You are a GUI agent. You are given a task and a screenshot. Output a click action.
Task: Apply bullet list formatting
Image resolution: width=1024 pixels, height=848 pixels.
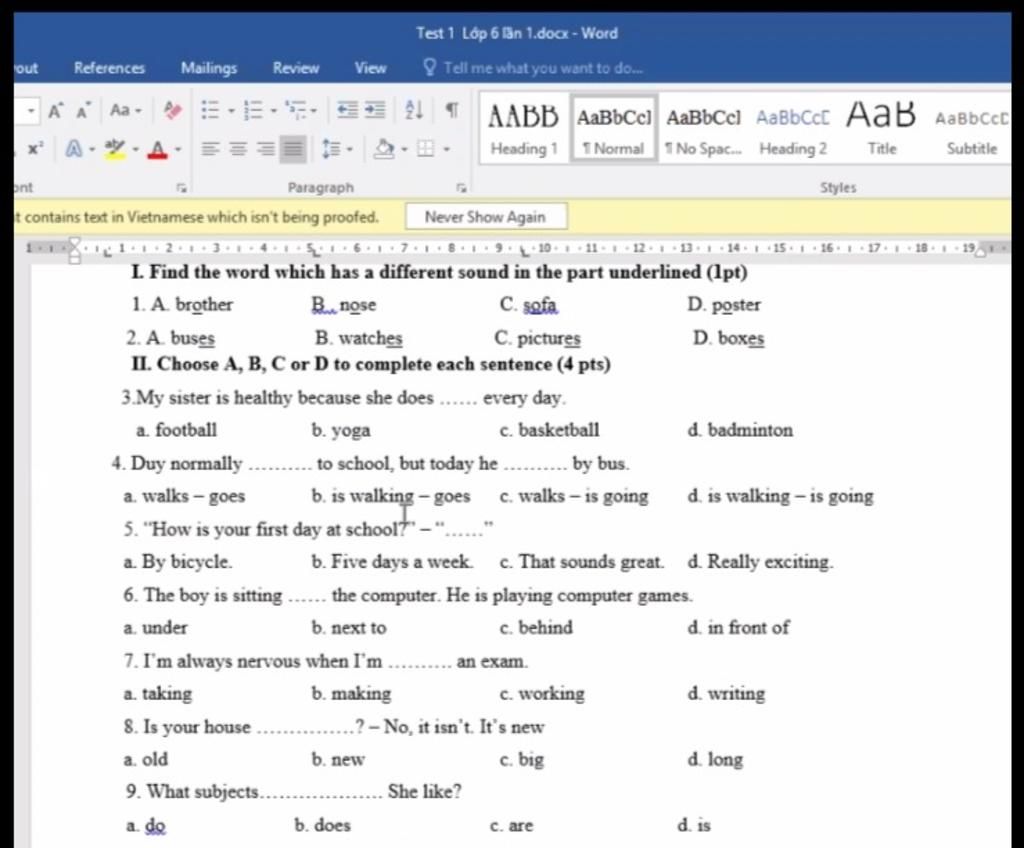(210, 110)
